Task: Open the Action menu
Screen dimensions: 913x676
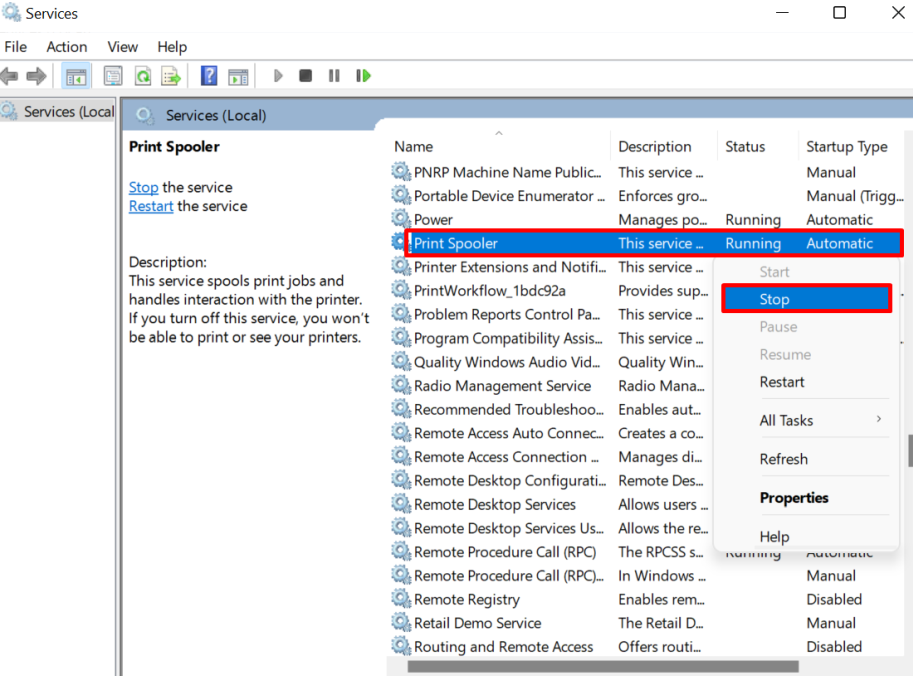Action: click(66, 47)
